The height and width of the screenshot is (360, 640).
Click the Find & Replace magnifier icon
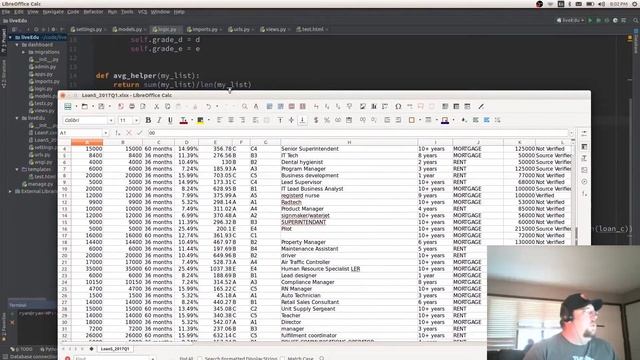(x=244, y=107)
